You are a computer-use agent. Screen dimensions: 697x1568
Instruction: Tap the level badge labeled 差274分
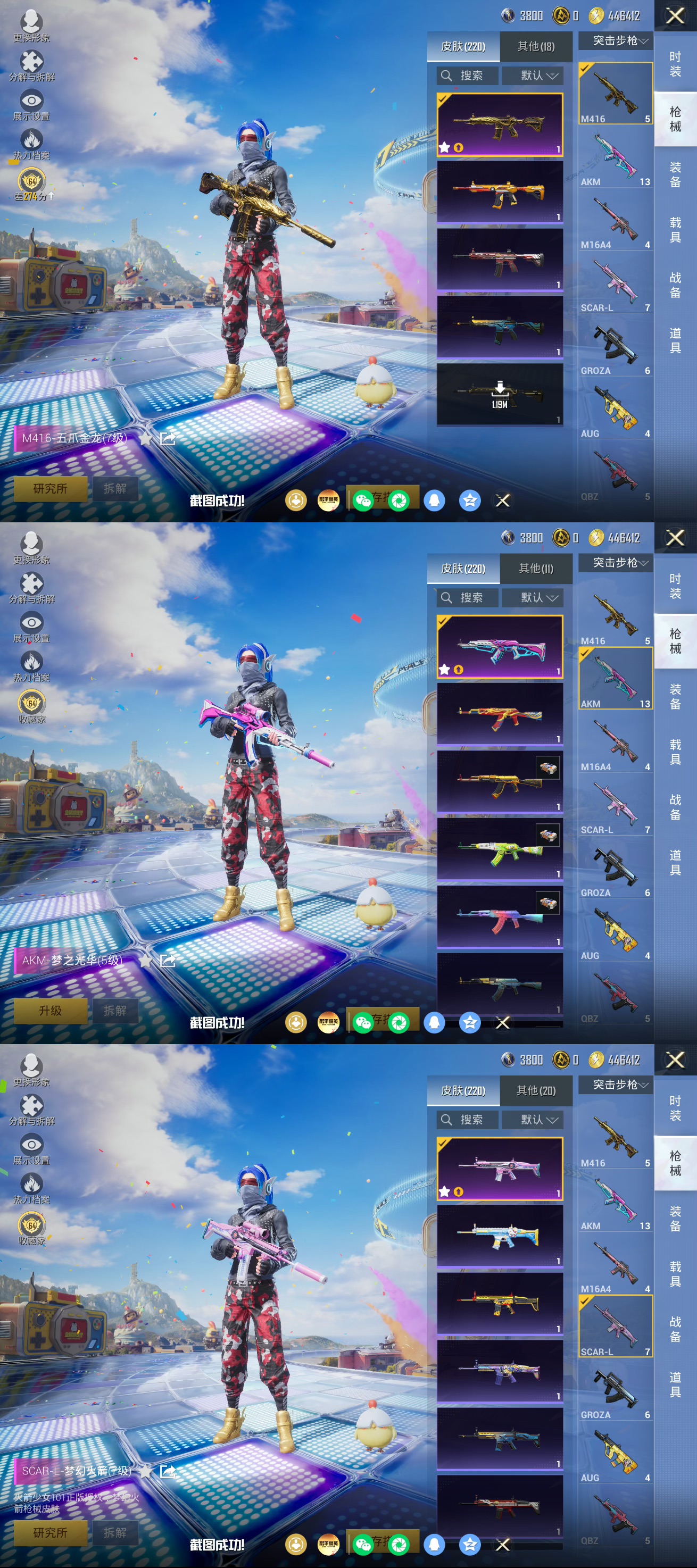pos(32,185)
